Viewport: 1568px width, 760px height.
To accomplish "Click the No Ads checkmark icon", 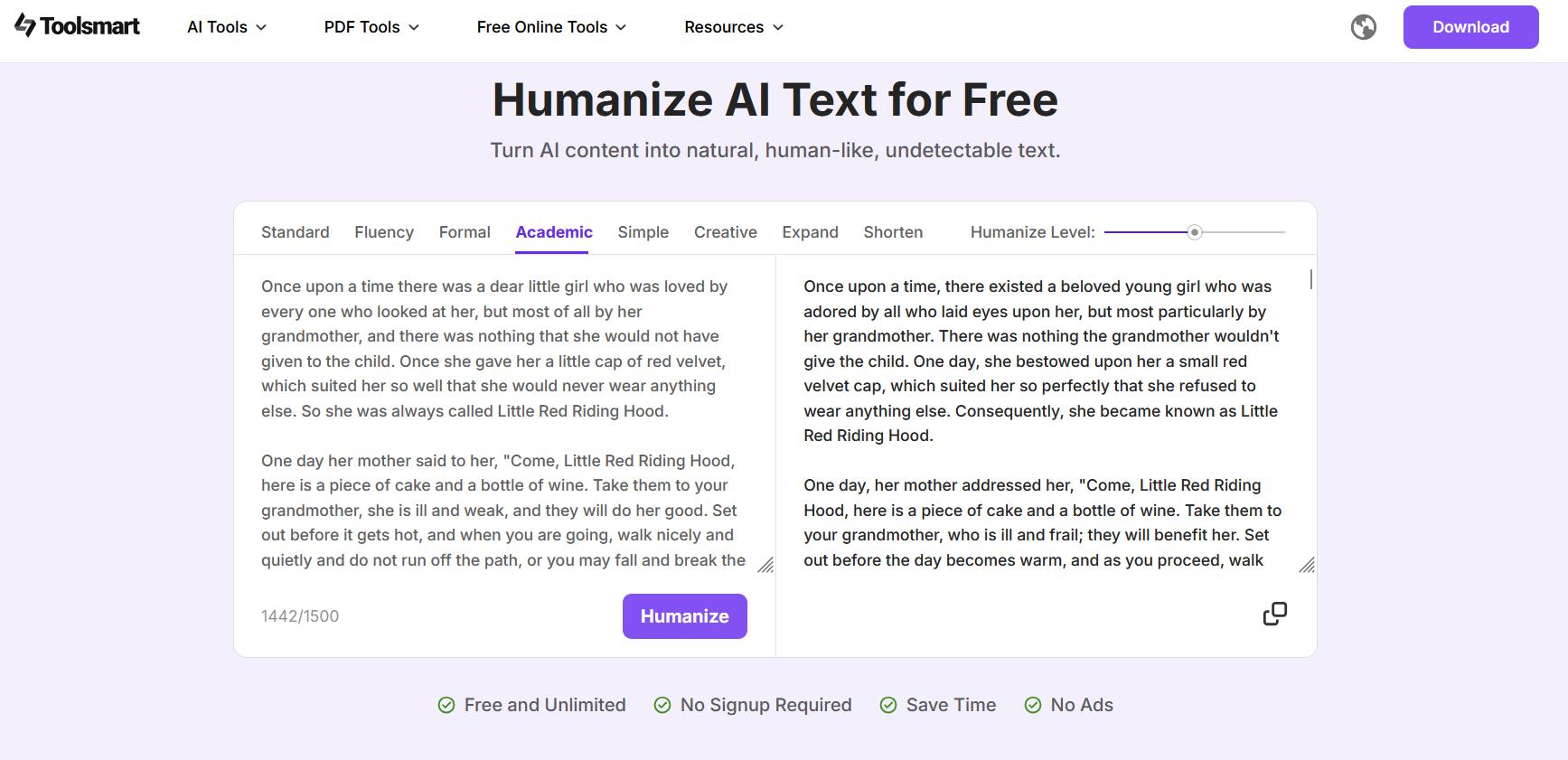I will point(1033,705).
